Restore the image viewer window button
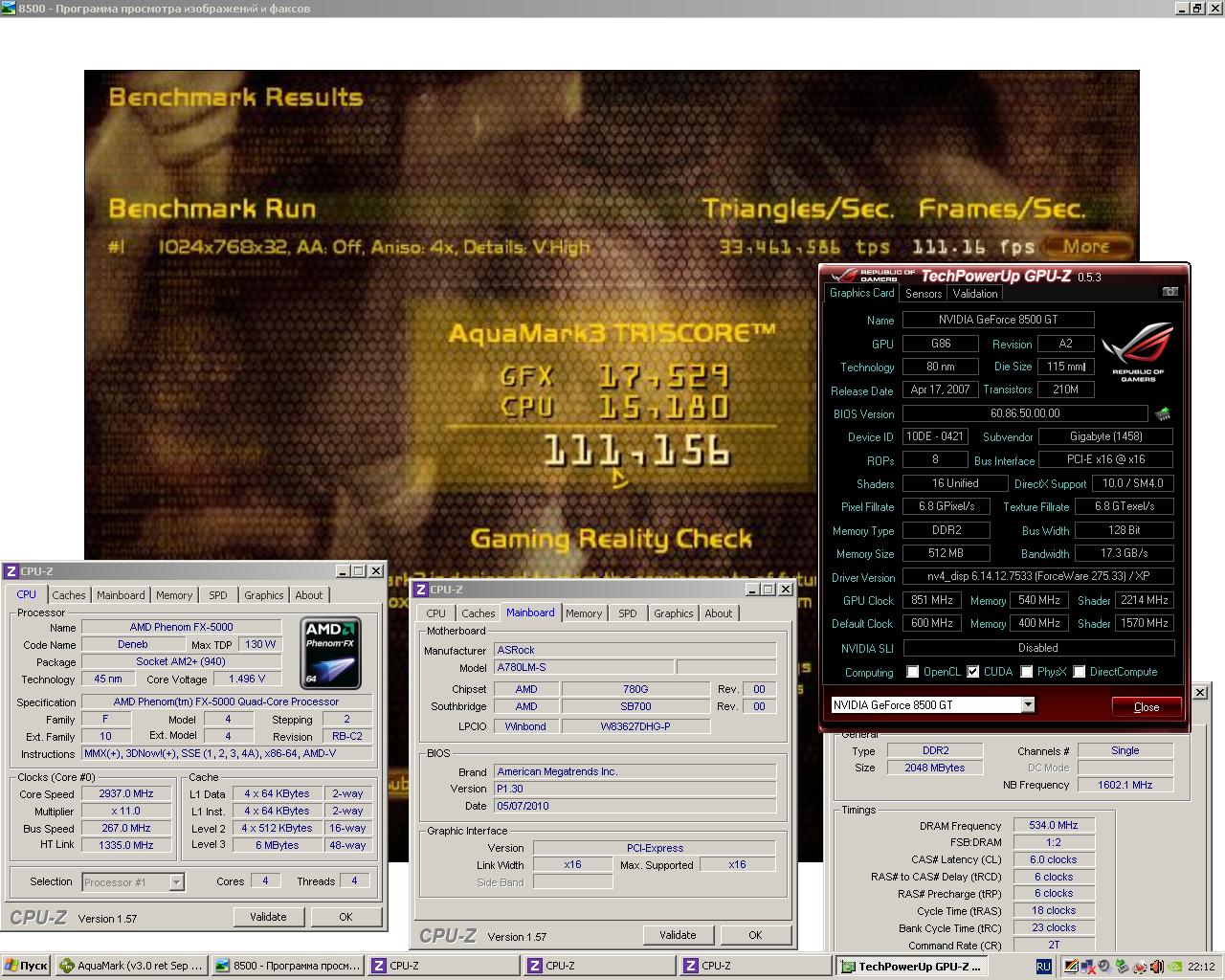 click(x=1197, y=9)
